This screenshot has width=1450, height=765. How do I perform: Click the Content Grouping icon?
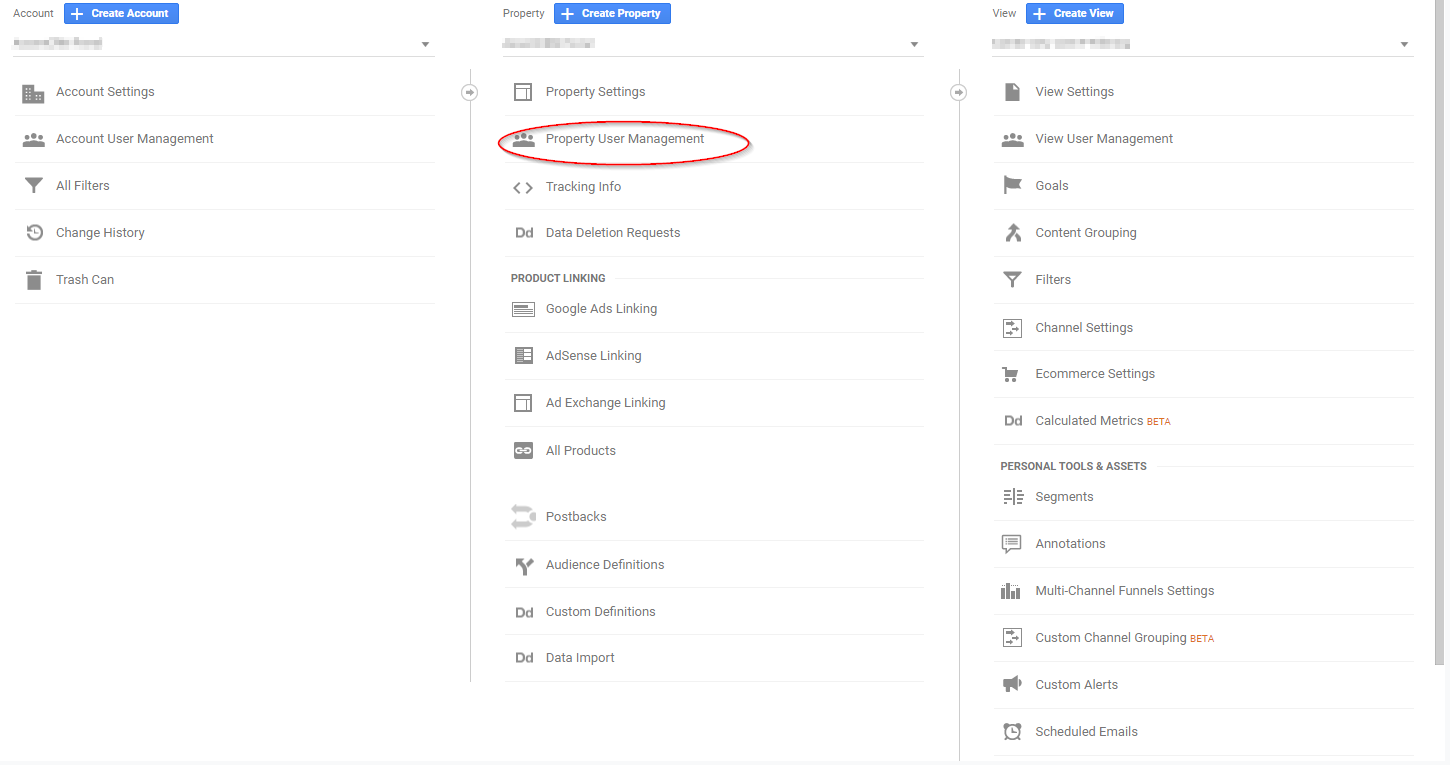[1013, 233]
